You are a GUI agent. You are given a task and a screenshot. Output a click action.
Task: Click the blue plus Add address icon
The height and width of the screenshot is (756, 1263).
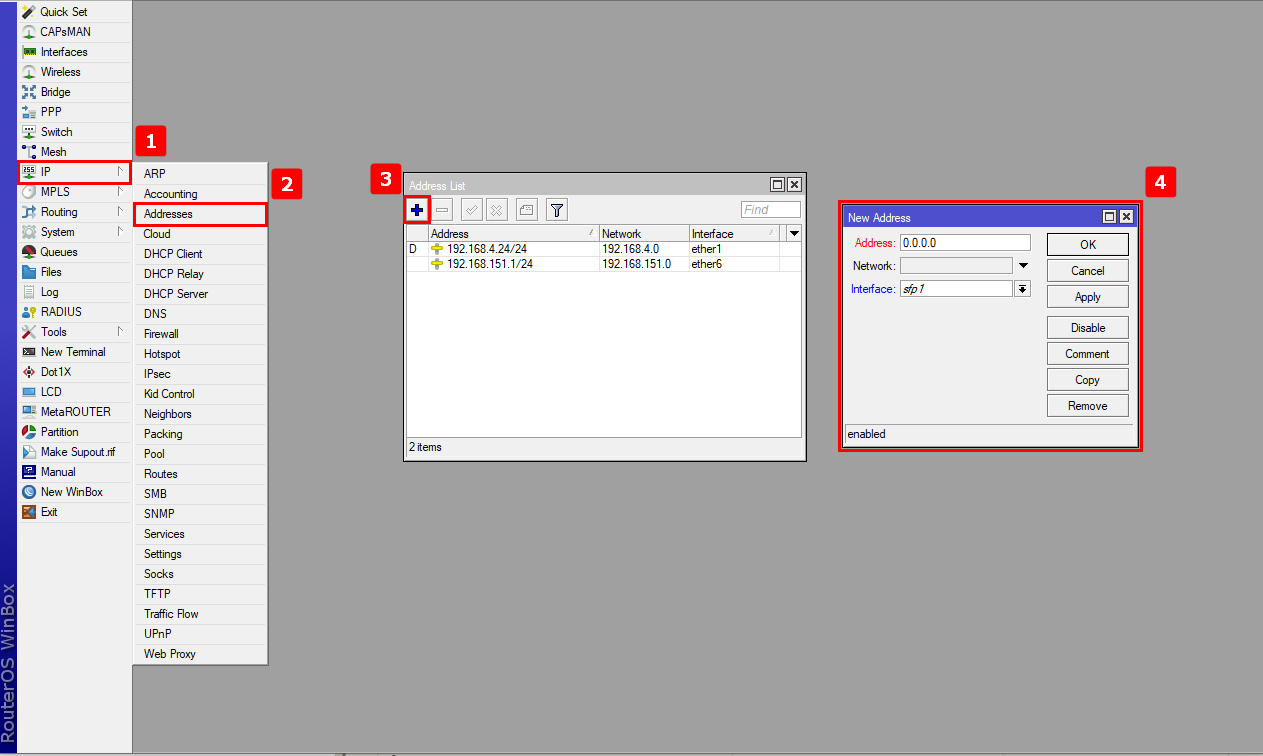click(x=417, y=209)
